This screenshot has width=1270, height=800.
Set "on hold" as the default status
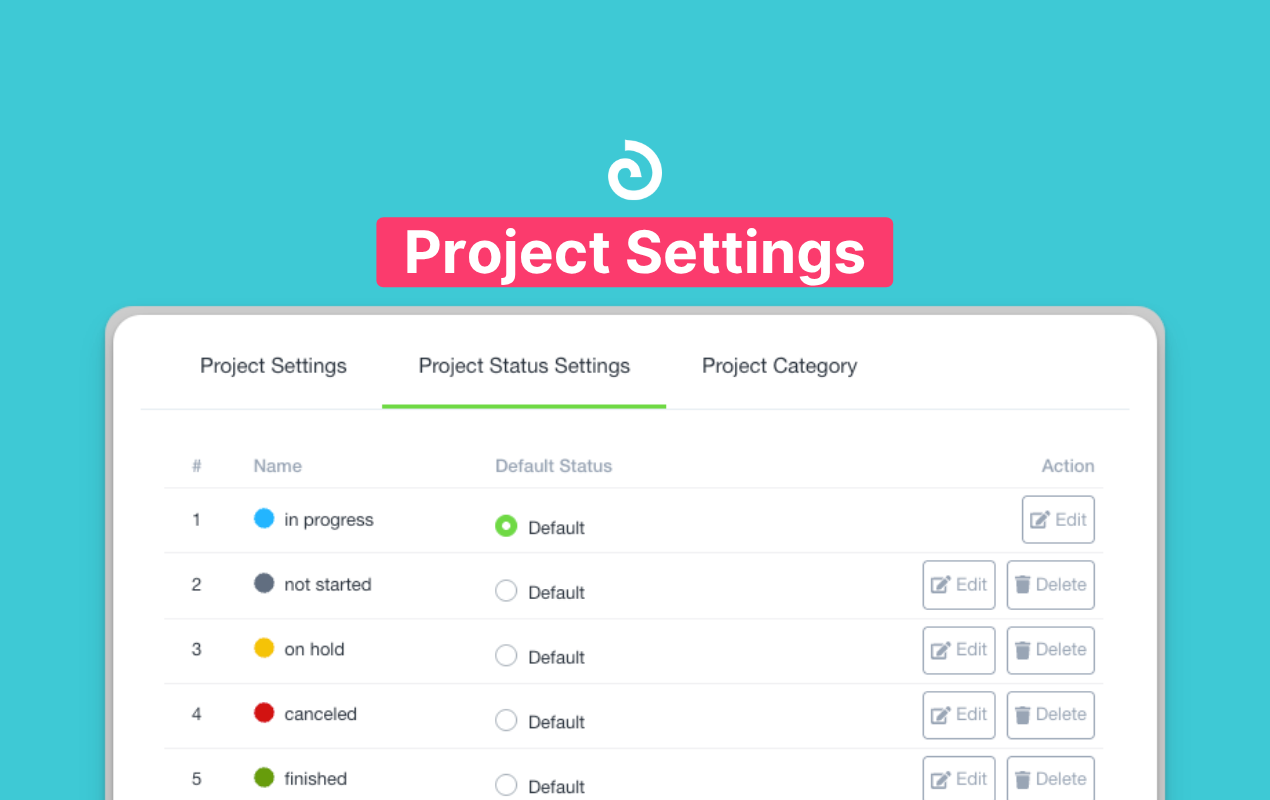click(506, 656)
